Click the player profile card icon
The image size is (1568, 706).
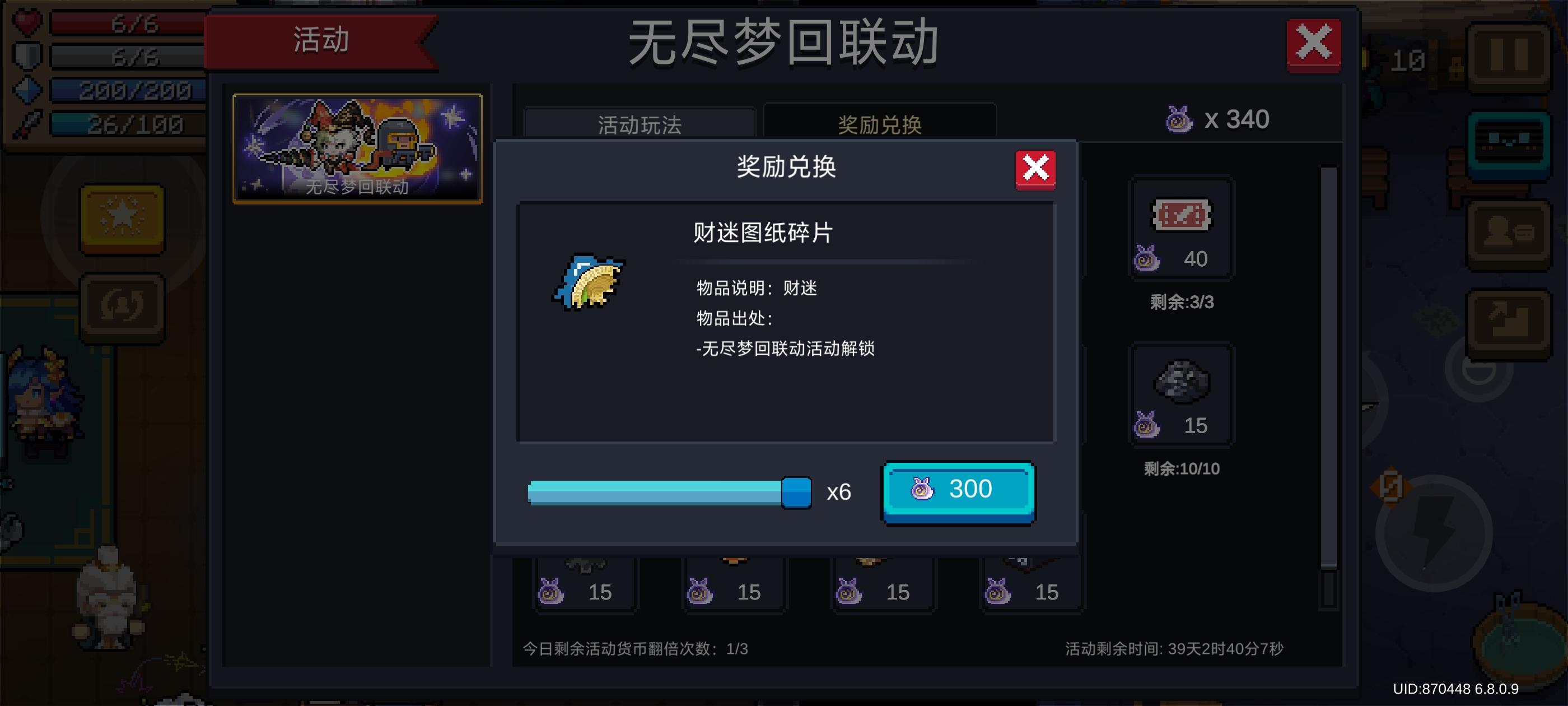coord(1508,234)
